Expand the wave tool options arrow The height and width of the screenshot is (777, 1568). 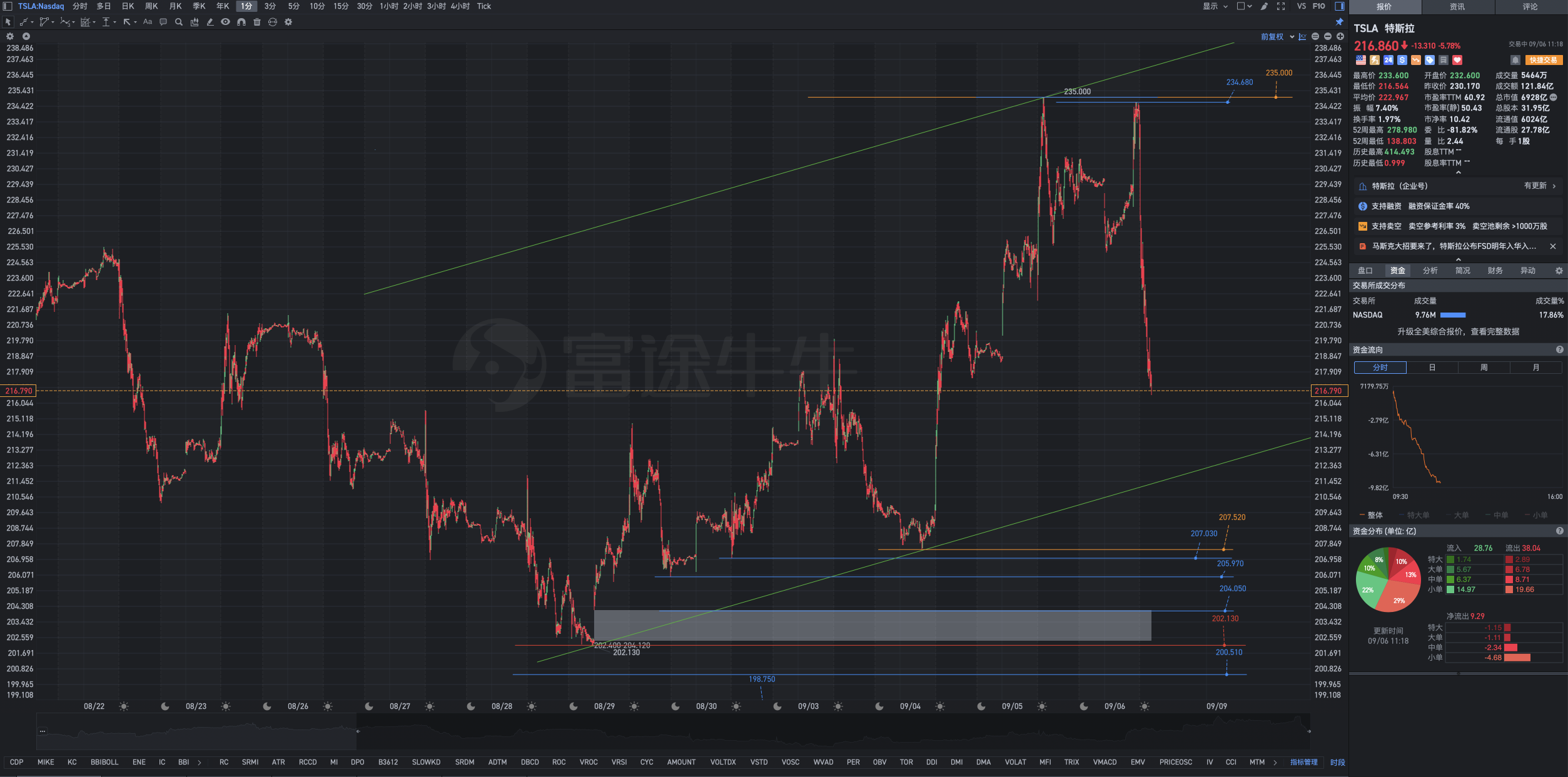(x=73, y=22)
